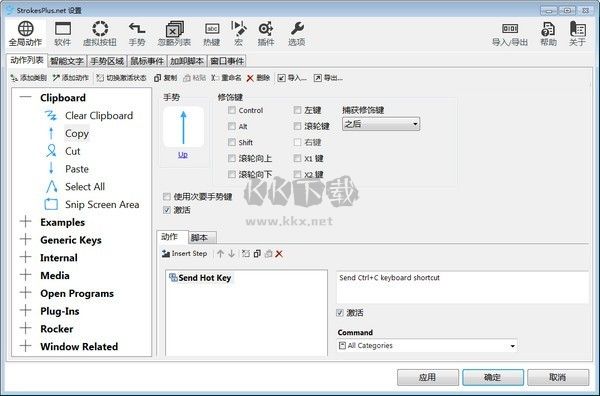Screen dimensions: 600x396
Task: Switch to the 脚本 script tab
Action: [202, 238]
